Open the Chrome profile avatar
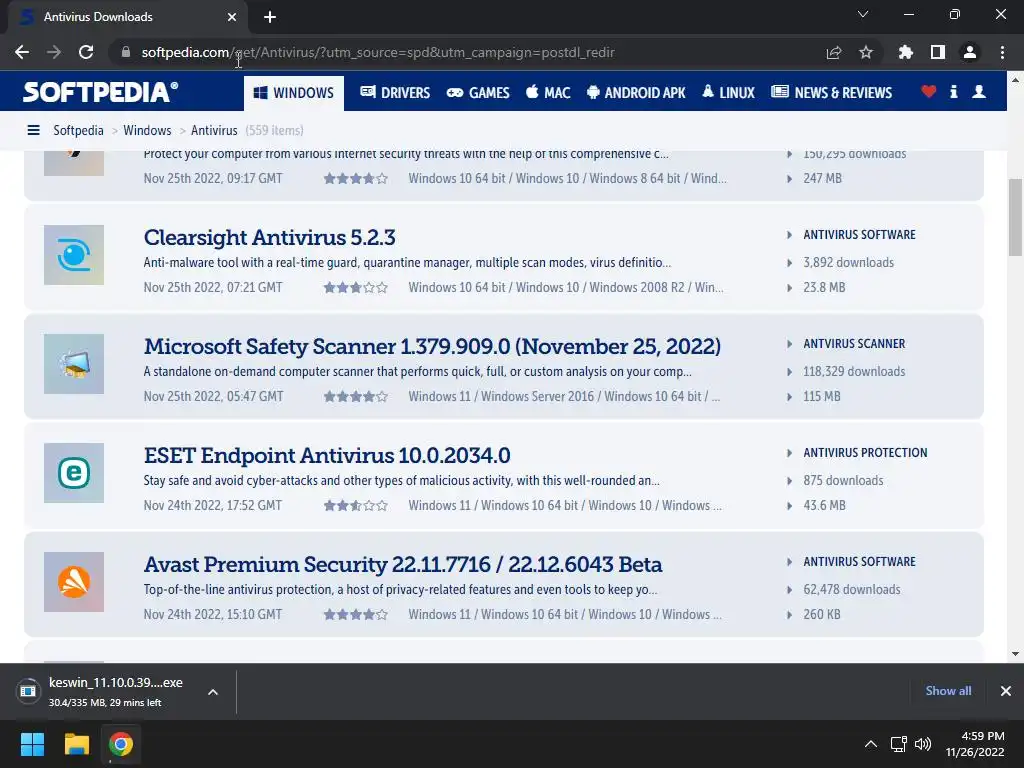 (x=970, y=52)
